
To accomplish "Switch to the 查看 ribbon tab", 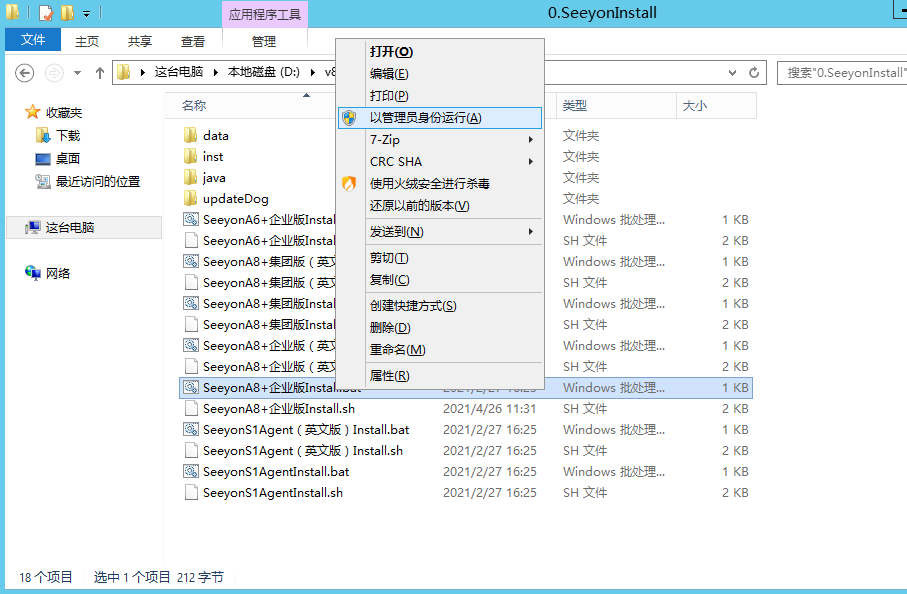I will tap(193, 41).
